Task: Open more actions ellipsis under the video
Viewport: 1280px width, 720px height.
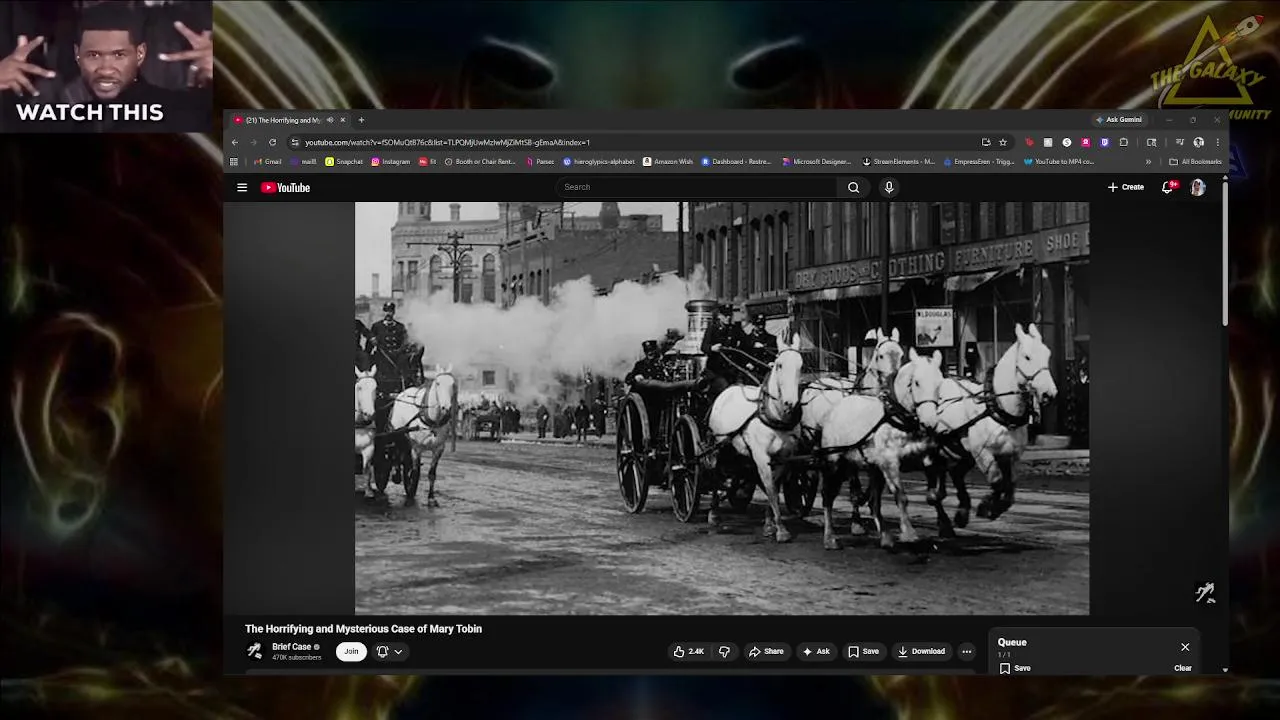Action: [x=966, y=651]
